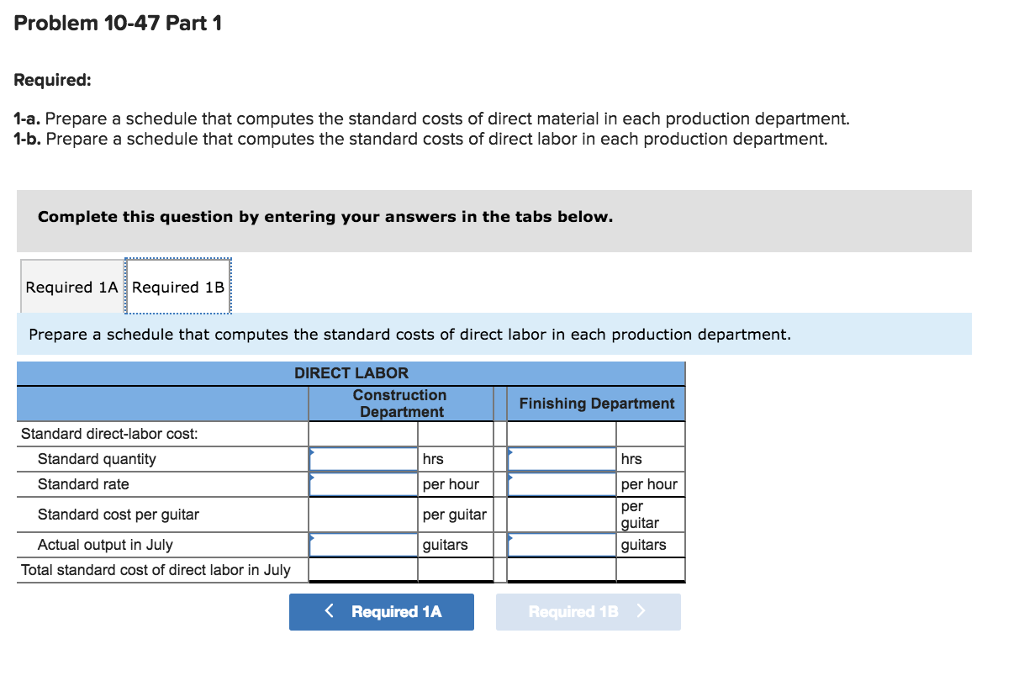Select the Standard cost per guitar cell under Construction
The width and height of the screenshot is (1024, 681).
362,514
